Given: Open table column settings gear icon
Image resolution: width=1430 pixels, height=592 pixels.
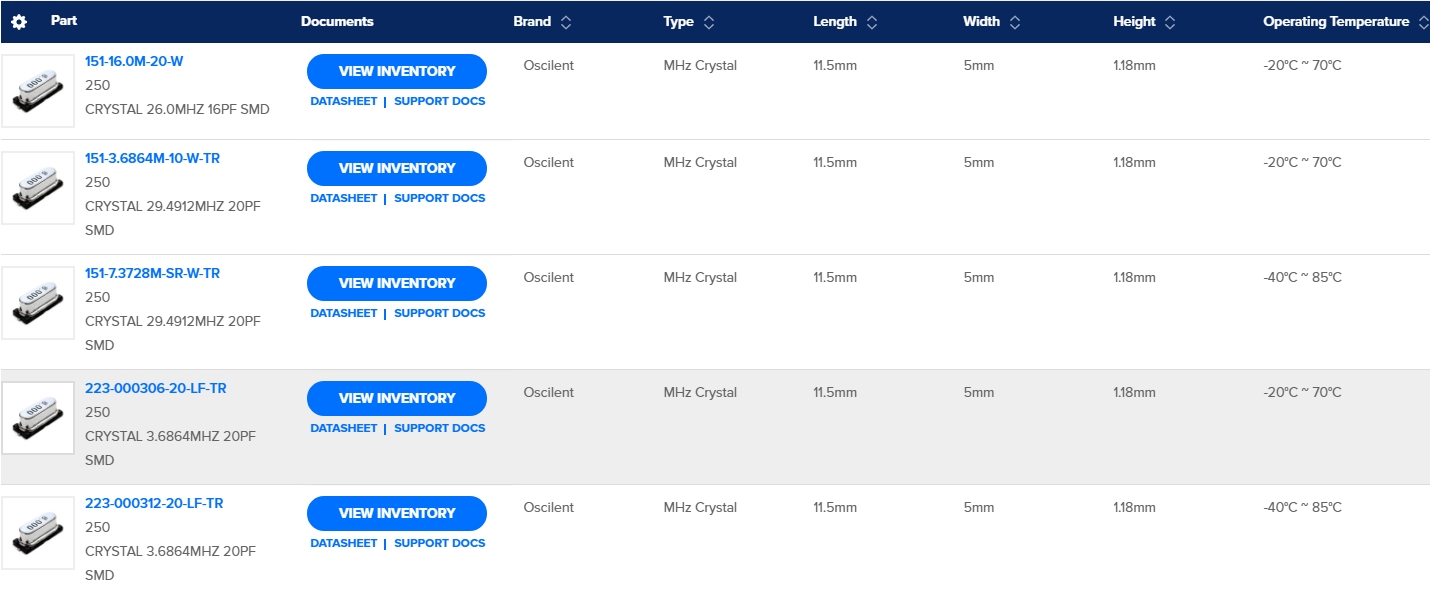Looking at the screenshot, I should click(x=19, y=22).
